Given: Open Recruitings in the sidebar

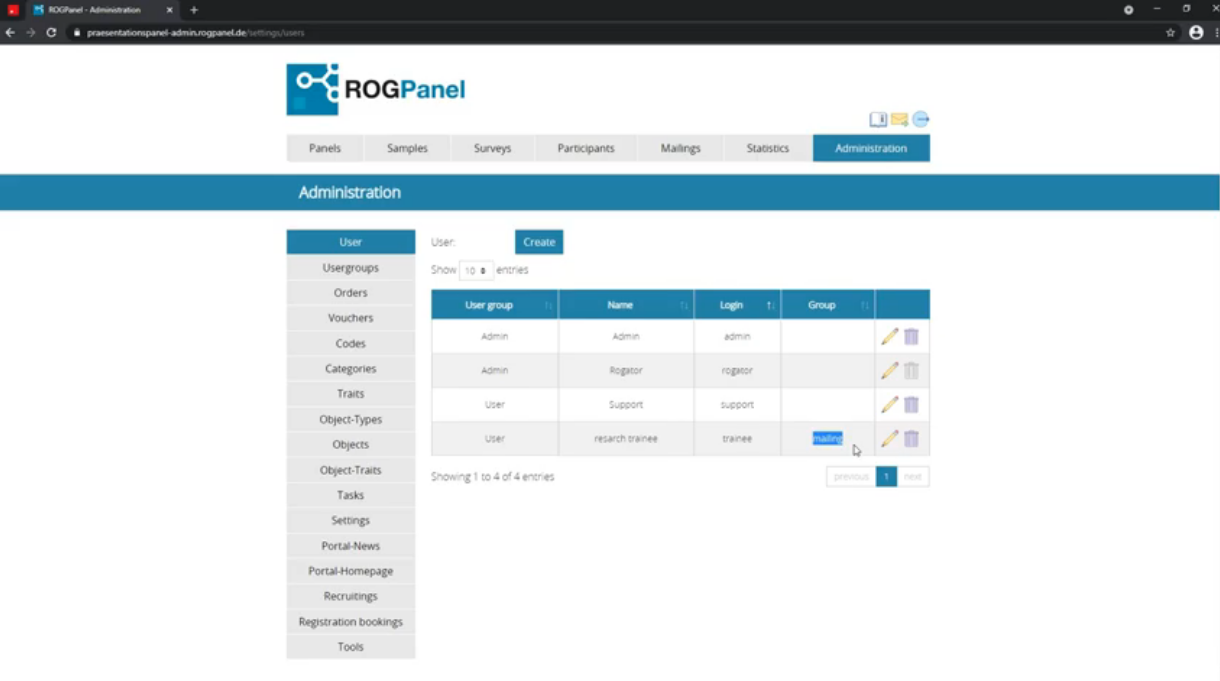Looking at the screenshot, I should (x=351, y=596).
